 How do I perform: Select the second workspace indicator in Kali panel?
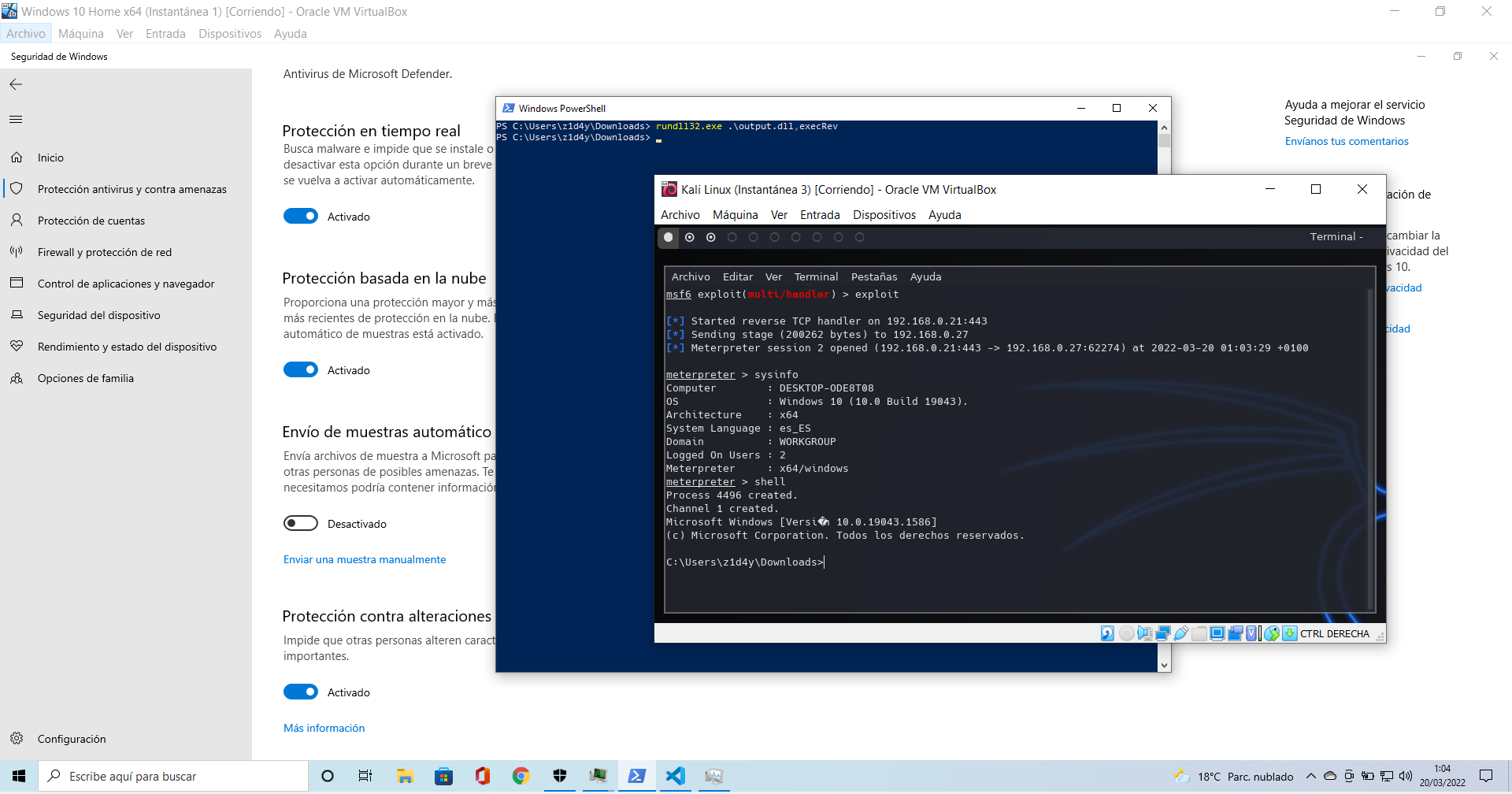(690, 237)
